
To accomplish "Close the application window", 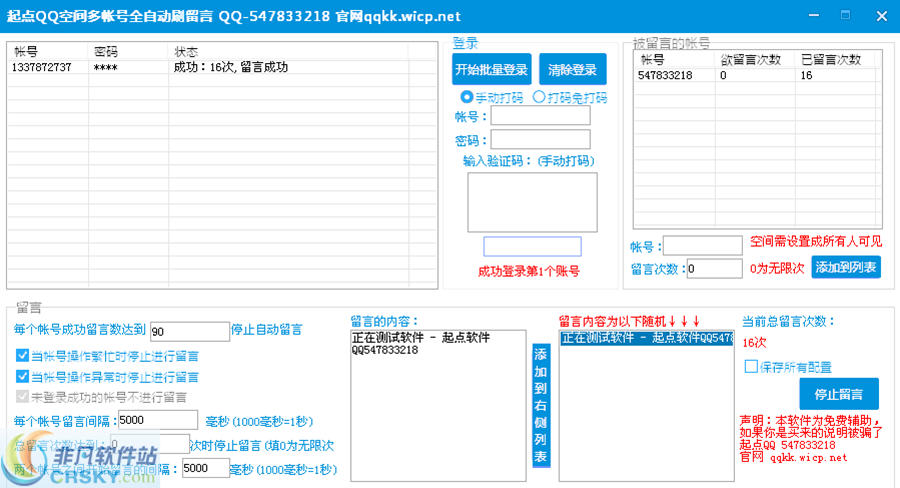I will tap(882, 16).
